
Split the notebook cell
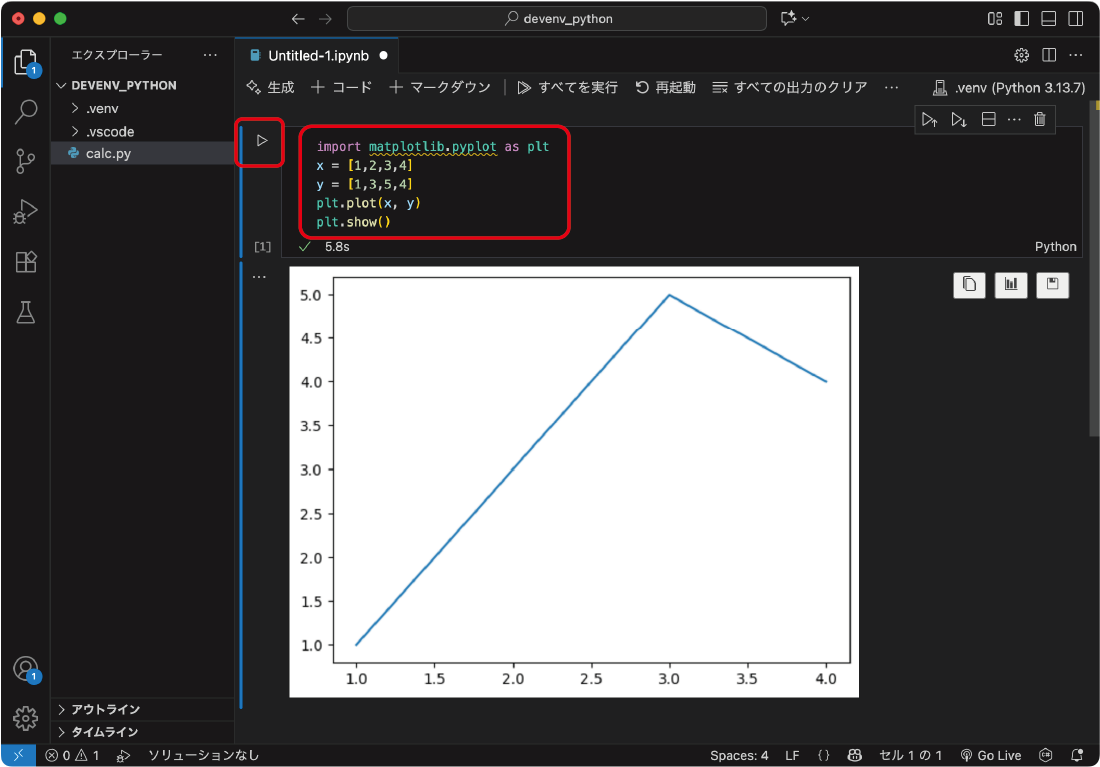click(x=988, y=119)
